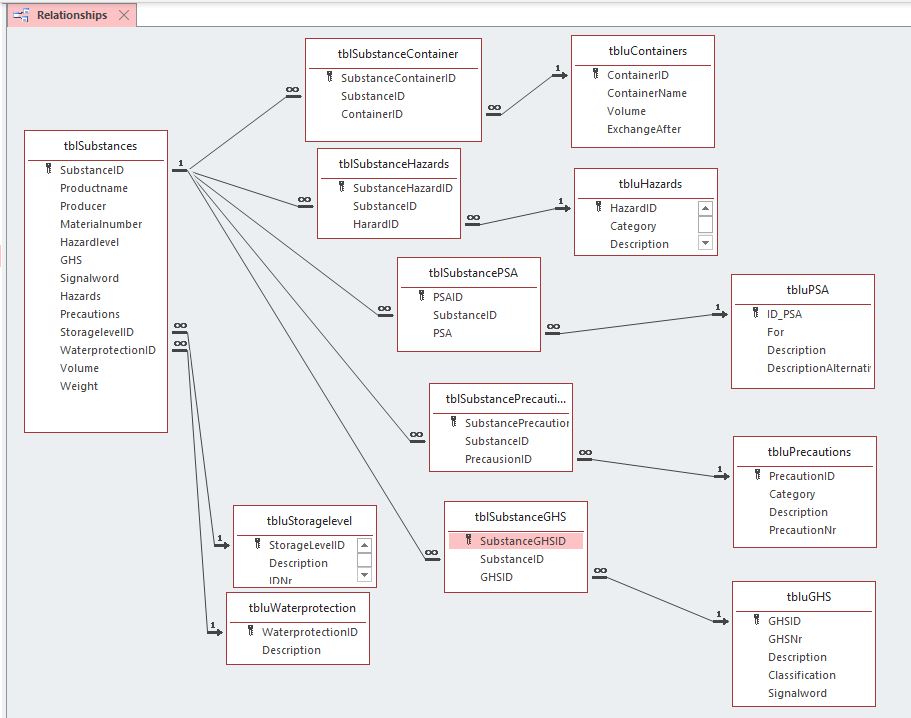Click key icon next to StorageLevelID

coord(257,544)
